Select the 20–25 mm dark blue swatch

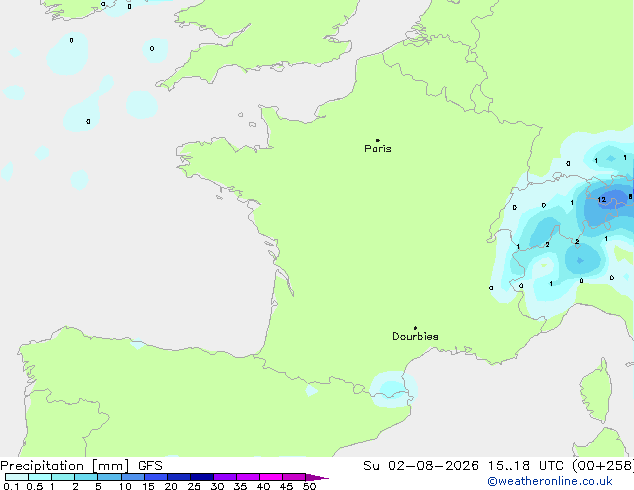coord(179,477)
